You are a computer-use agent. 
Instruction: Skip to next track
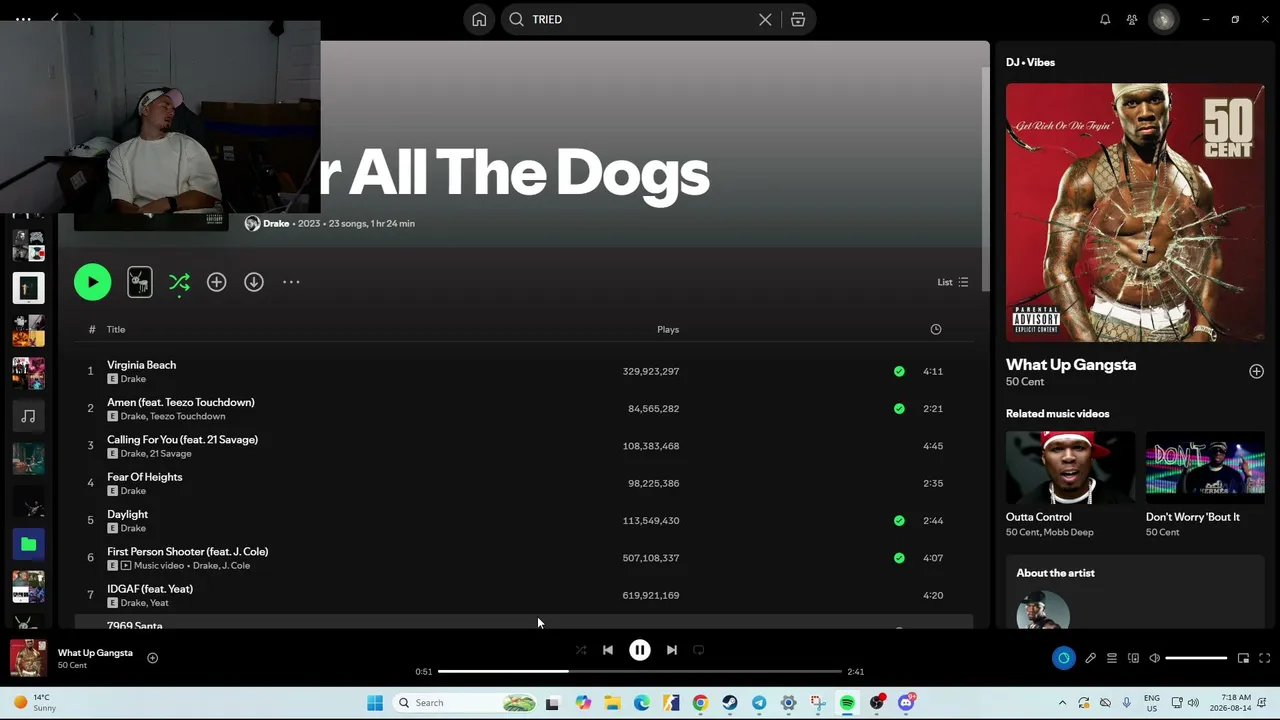[672, 650]
